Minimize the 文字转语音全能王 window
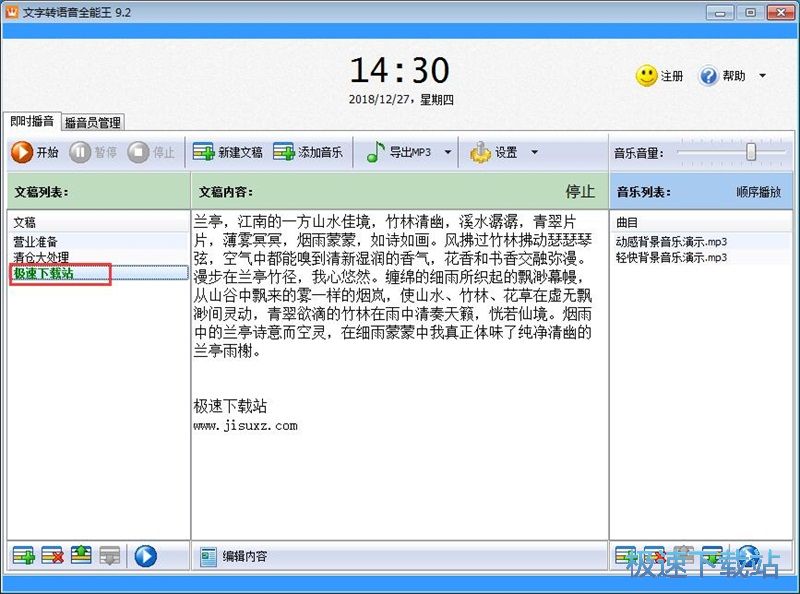 pyautogui.click(x=720, y=13)
